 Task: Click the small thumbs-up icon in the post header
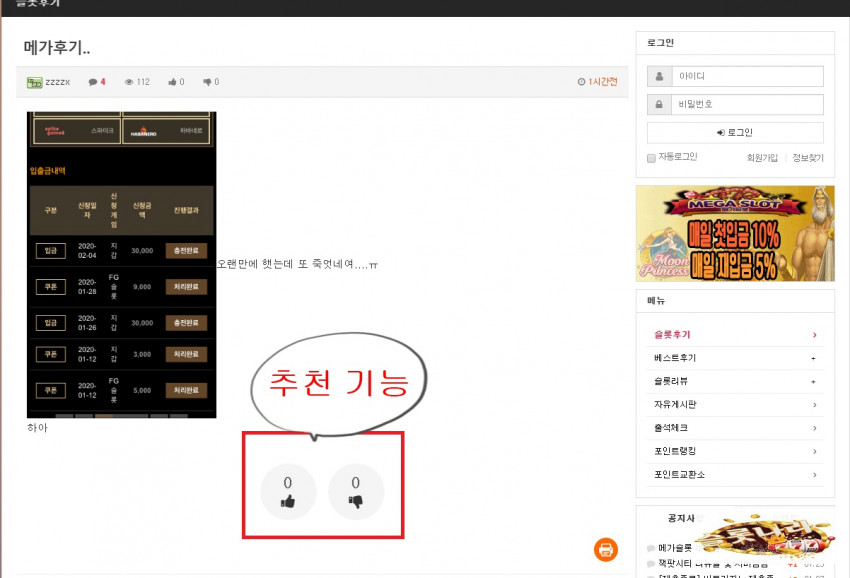pyautogui.click(x=172, y=82)
